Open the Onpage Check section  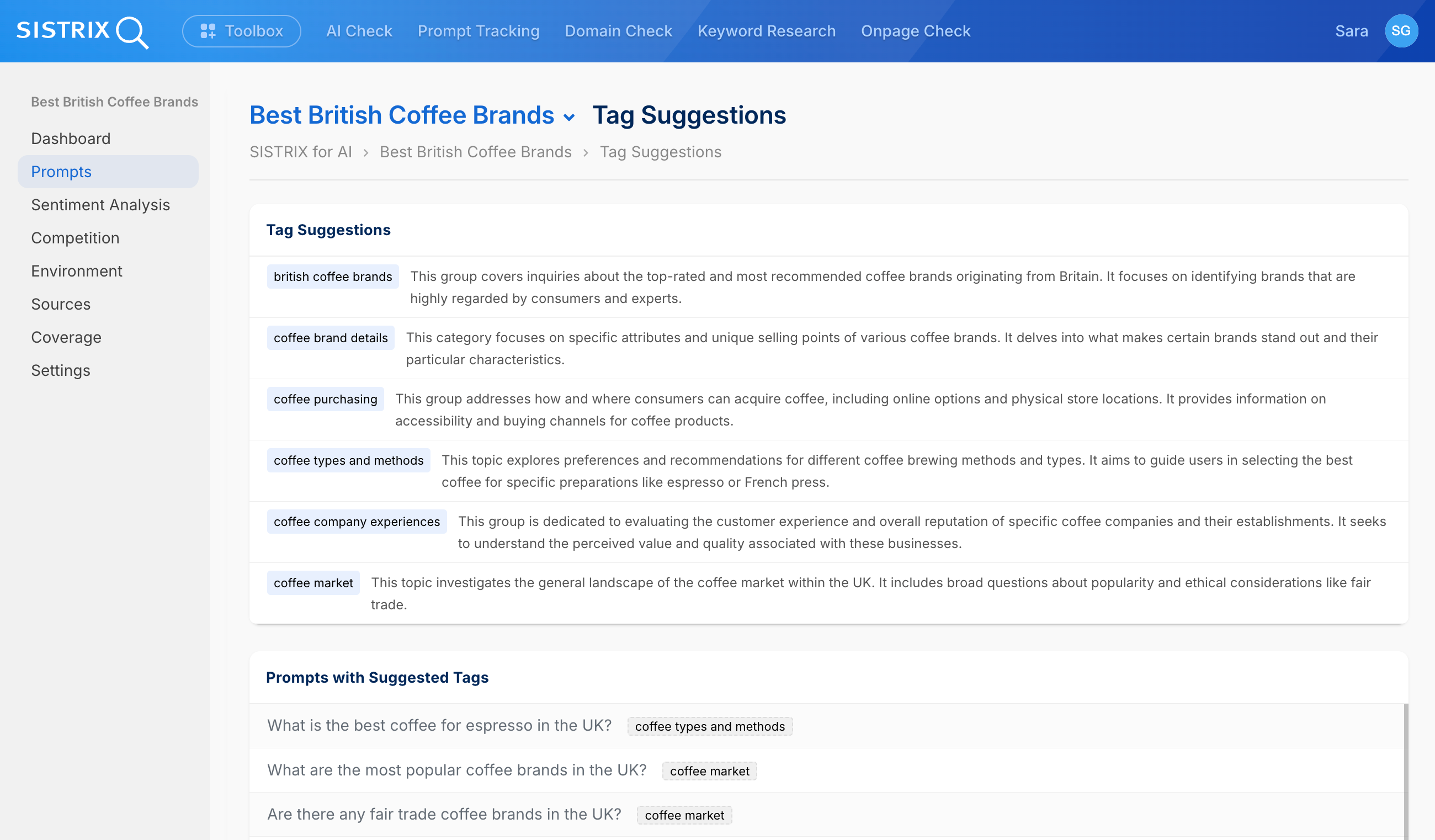coord(915,31)
